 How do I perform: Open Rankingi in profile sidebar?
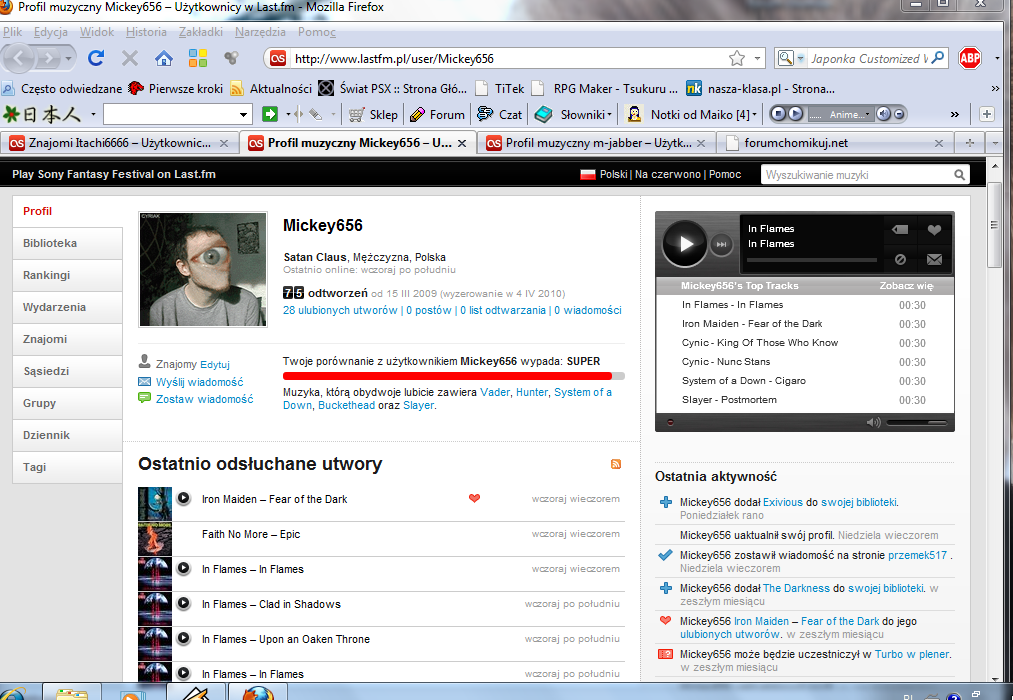pos(67,275)
